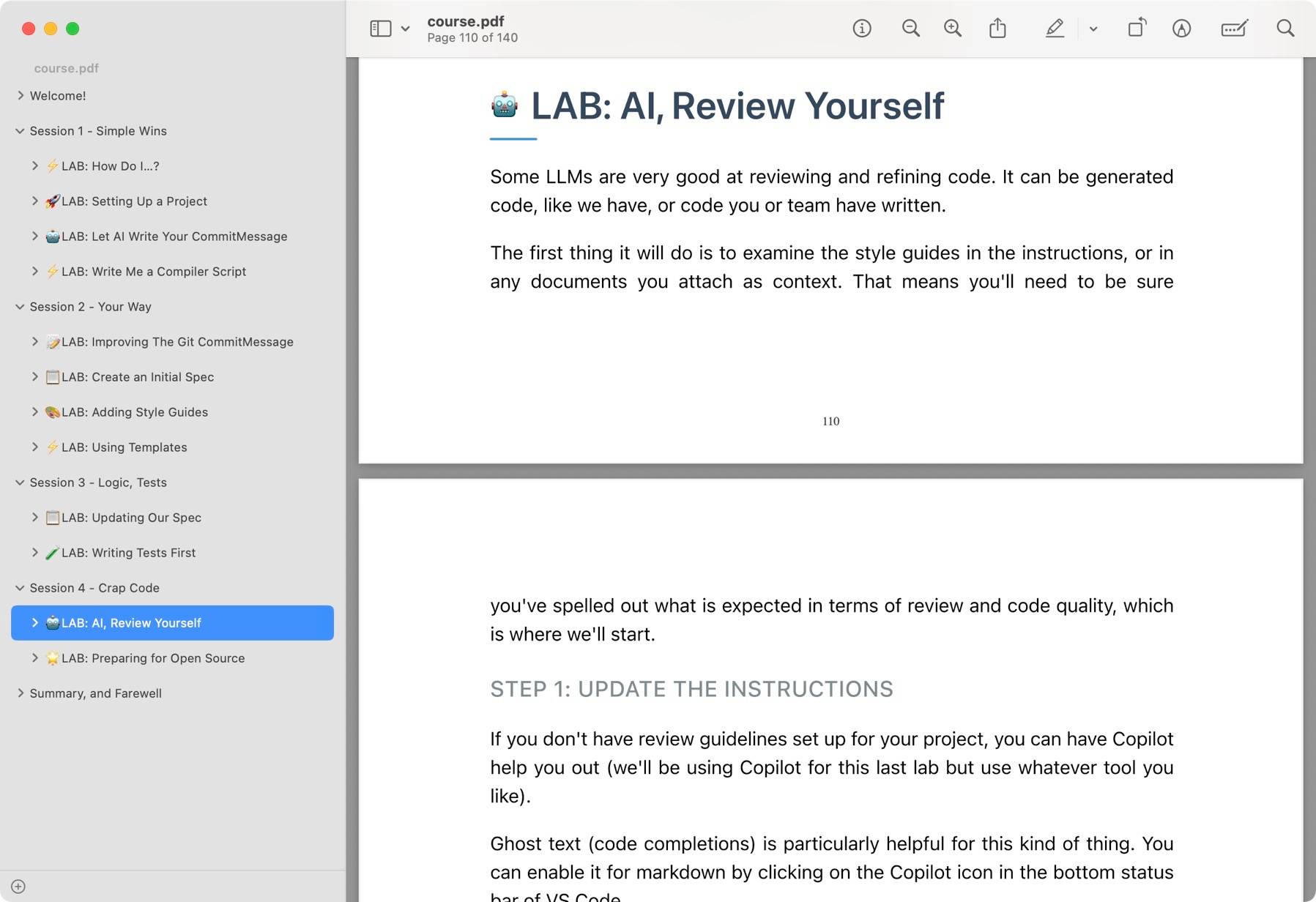The image size is (1316, 902).
Task: Expand LAB: Create an Initial Spec chevron
Action: (x=34, y=376)
